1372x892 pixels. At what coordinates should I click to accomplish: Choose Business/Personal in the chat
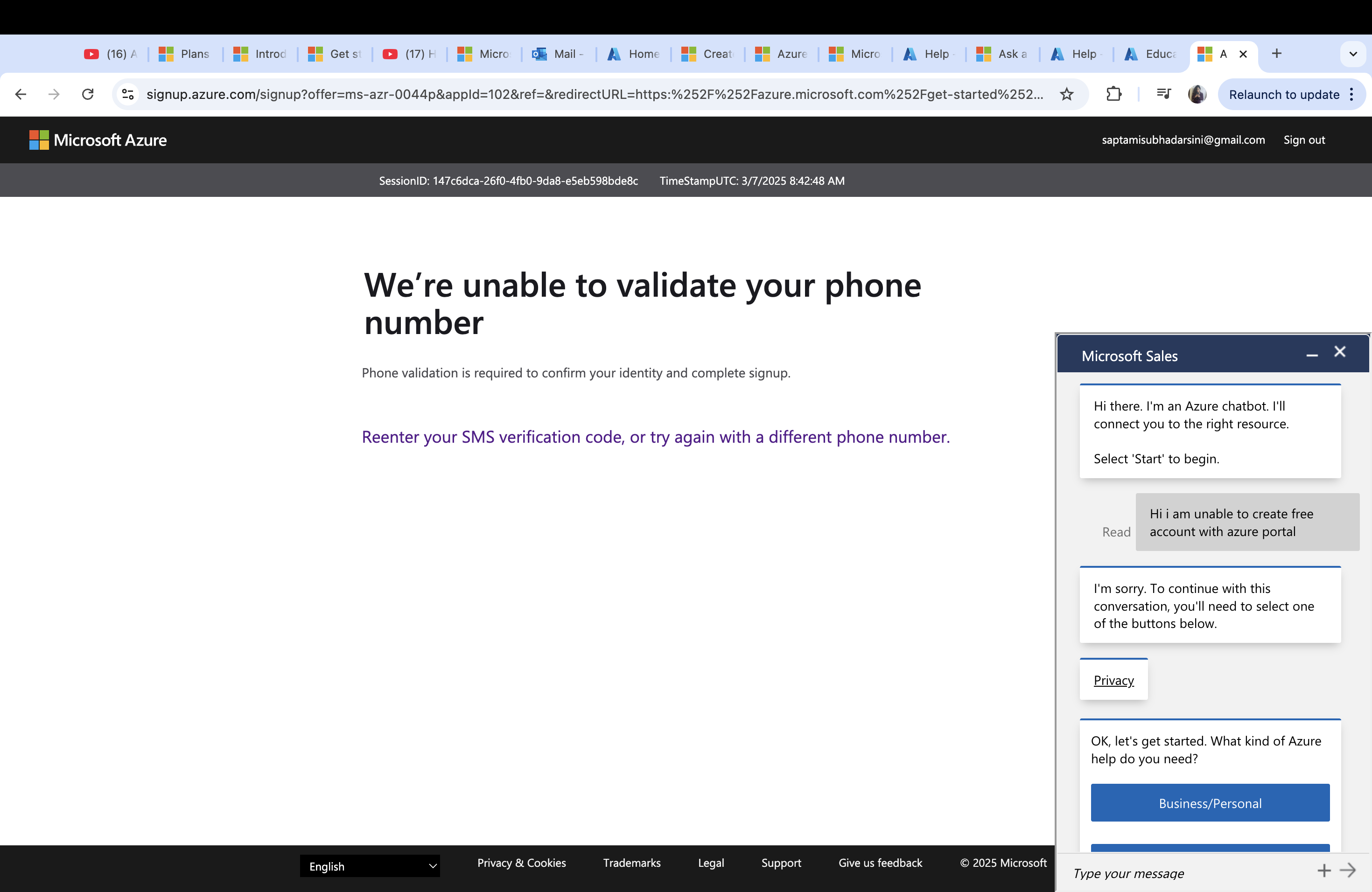[x=1210, y=803]
